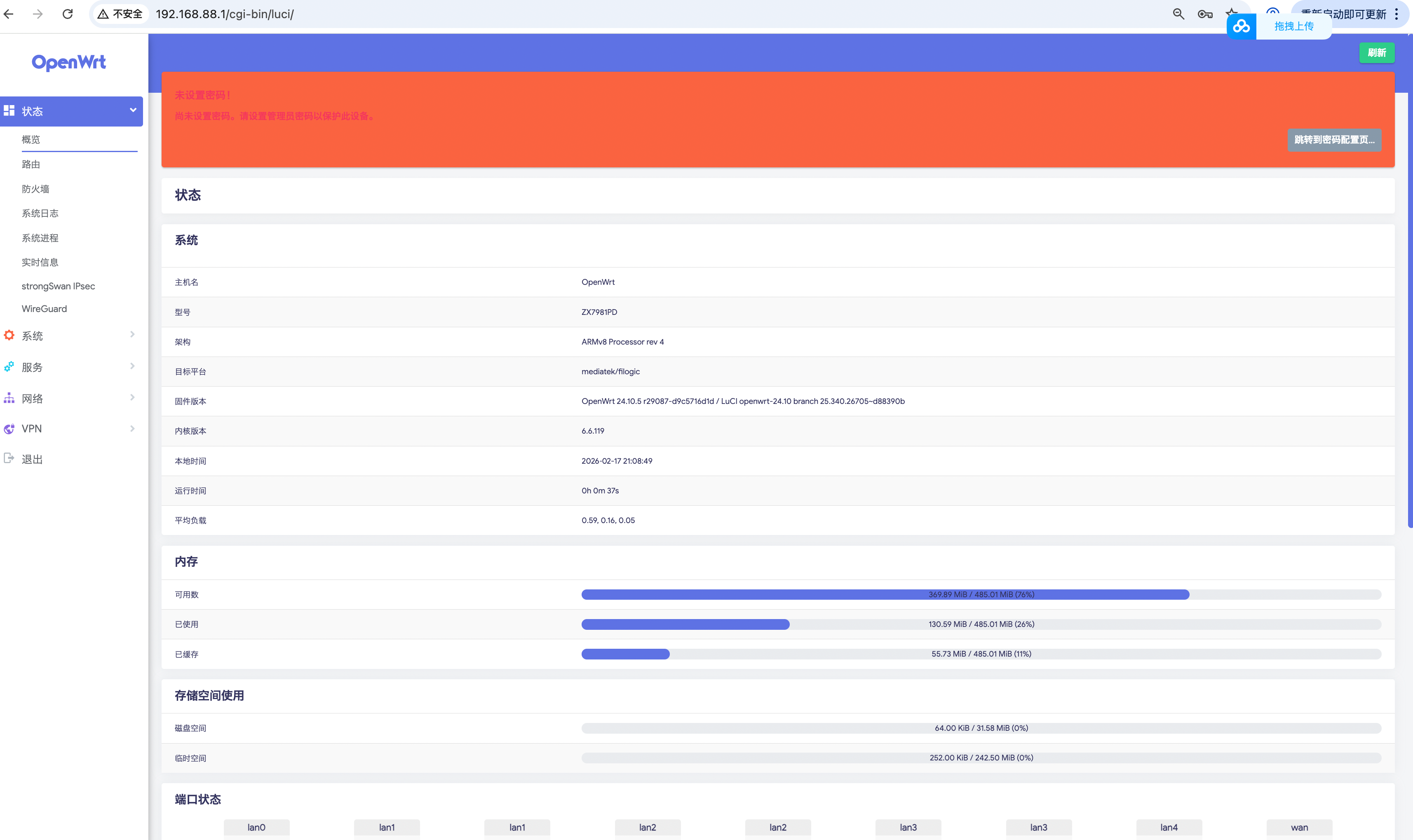Viewport: 1413px width, 840px height.
Task: Click the Network topology icon
Action: click(9, 398)
